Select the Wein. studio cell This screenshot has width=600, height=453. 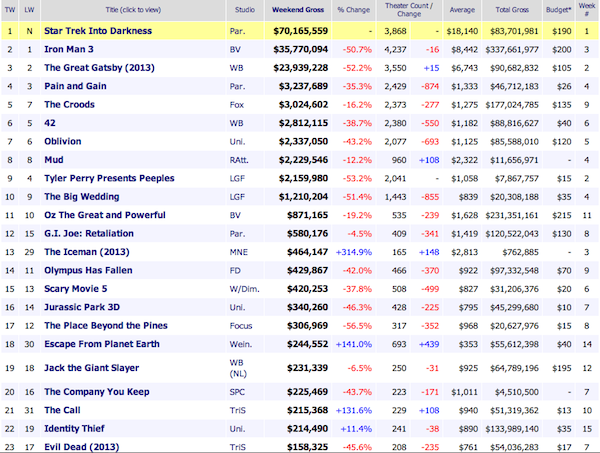240,344
